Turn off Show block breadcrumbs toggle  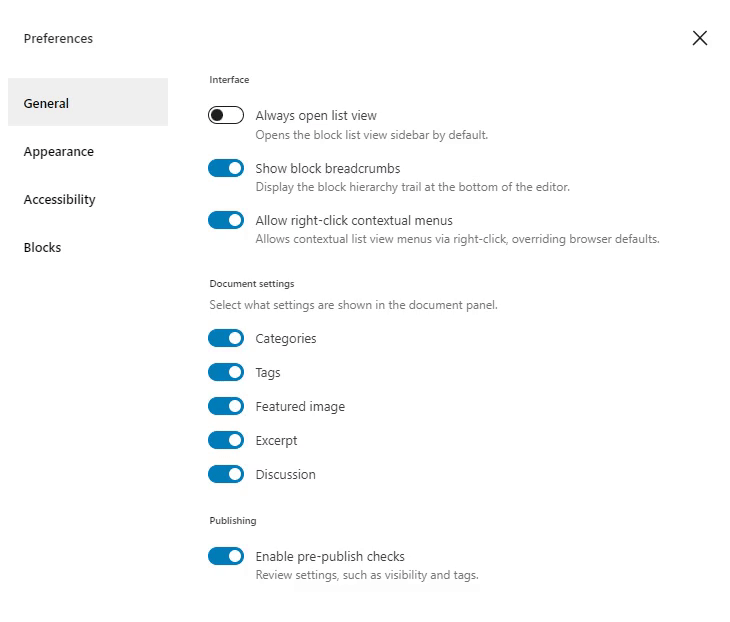226,168
